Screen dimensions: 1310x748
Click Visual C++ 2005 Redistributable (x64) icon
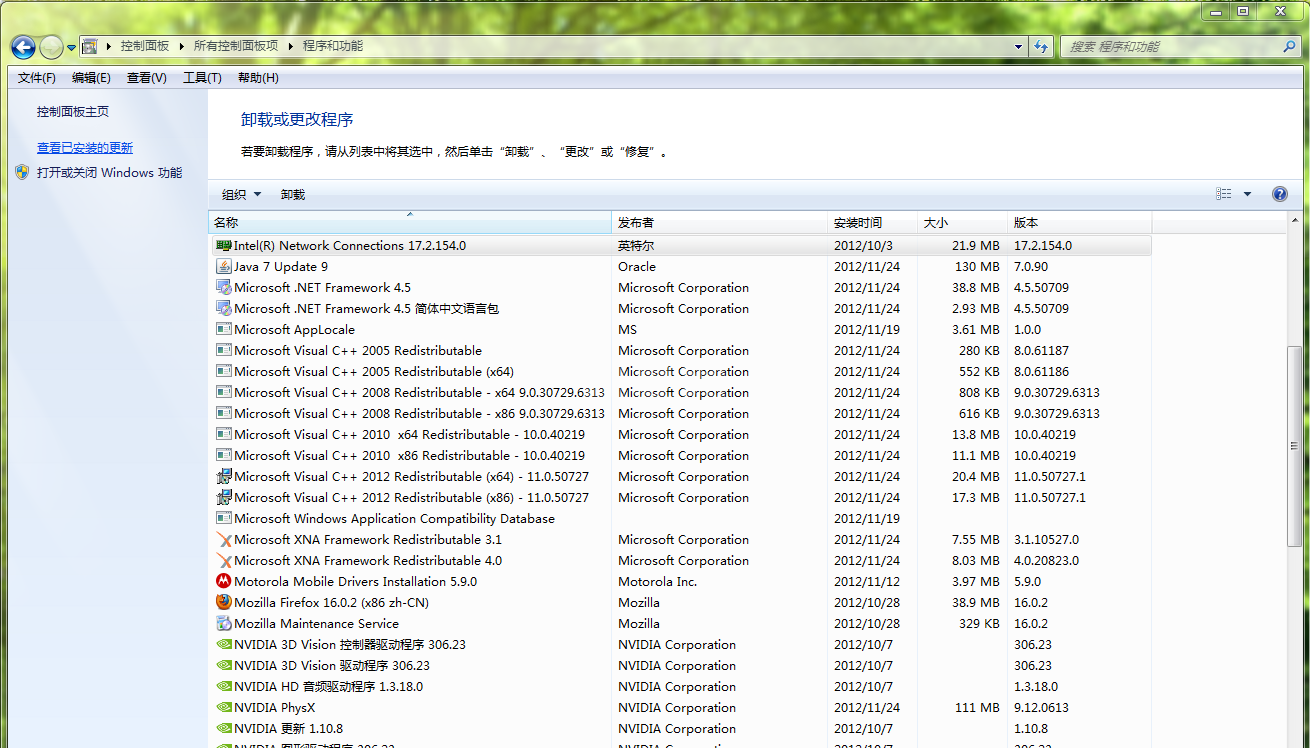click(x=224, y=371)
